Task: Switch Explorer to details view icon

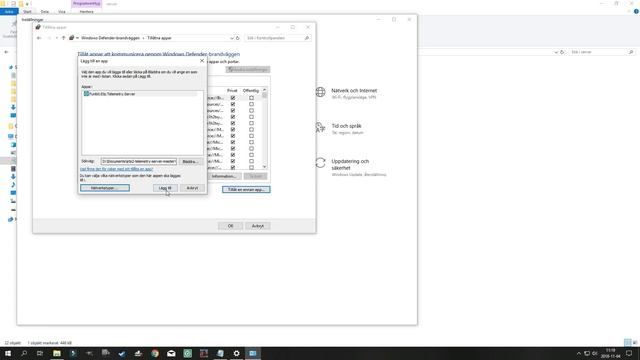Action: [627, 342]
